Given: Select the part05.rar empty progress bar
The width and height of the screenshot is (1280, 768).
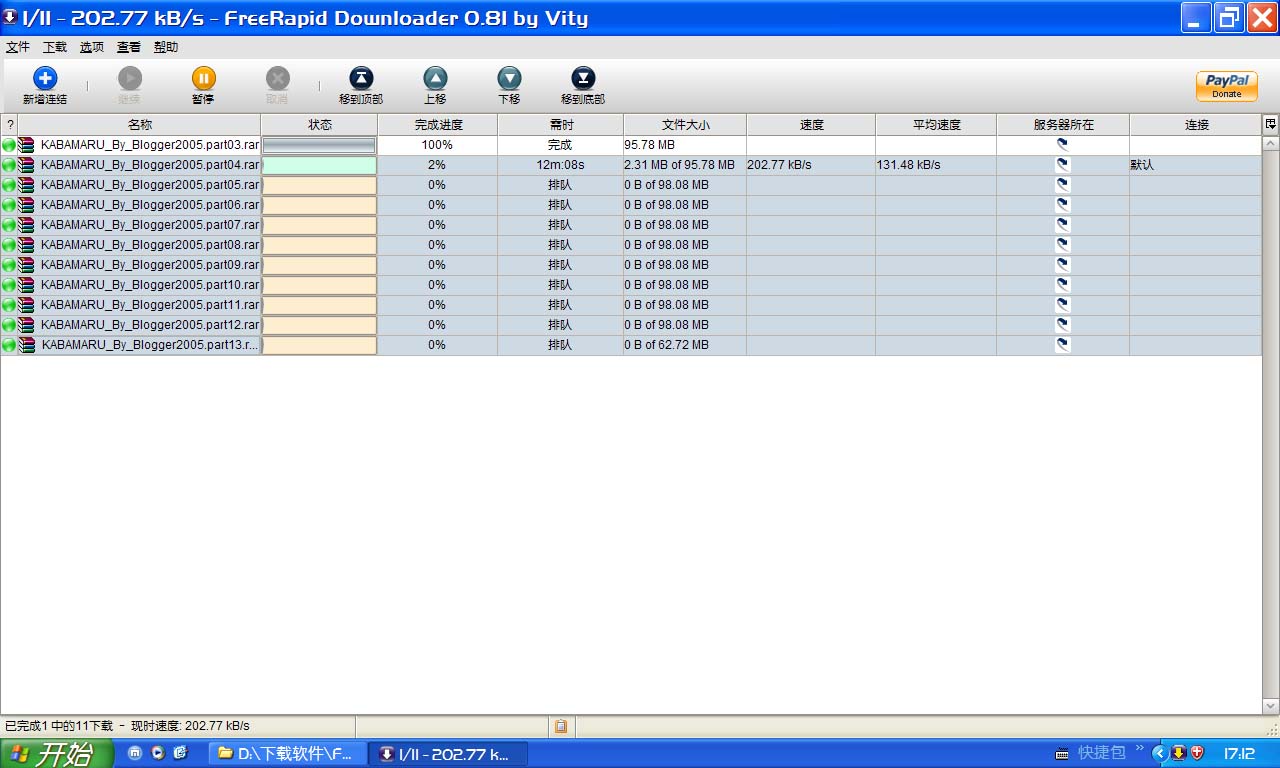Looking at the screenshot, I should click(319, 185).
